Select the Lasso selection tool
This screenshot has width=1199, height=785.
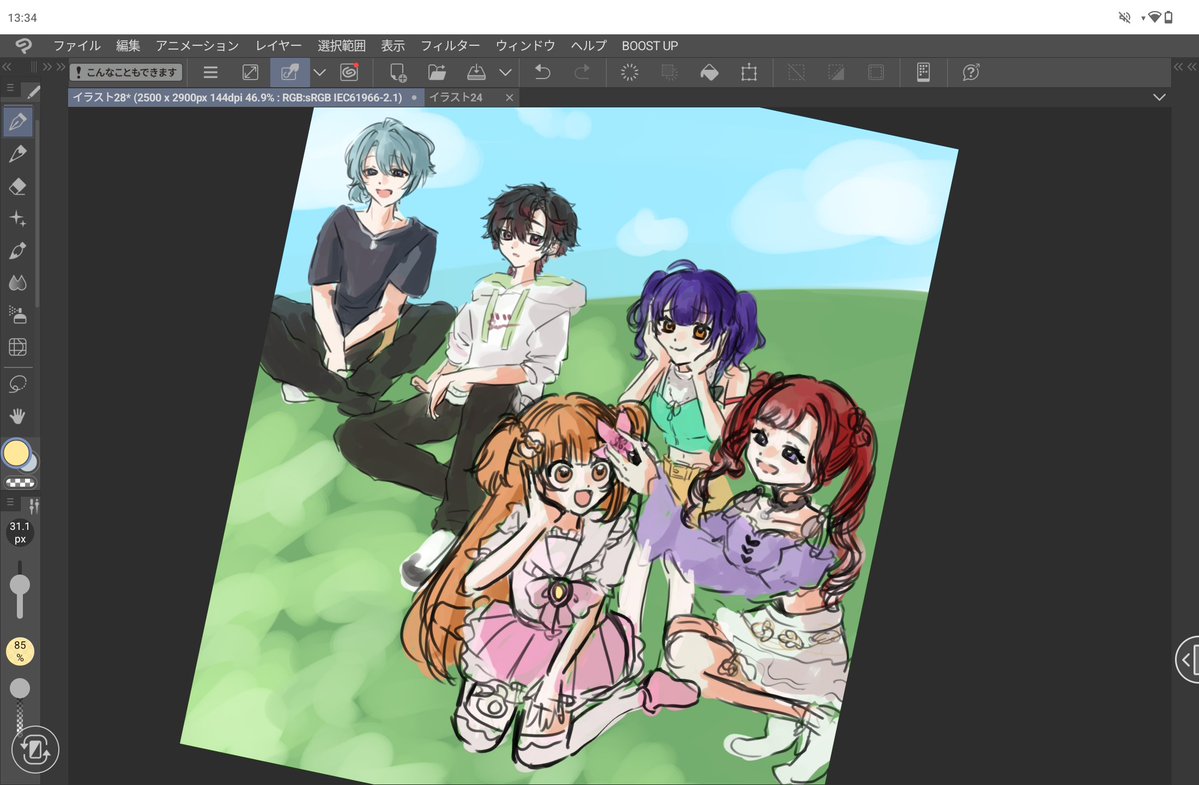click(18, 384)
